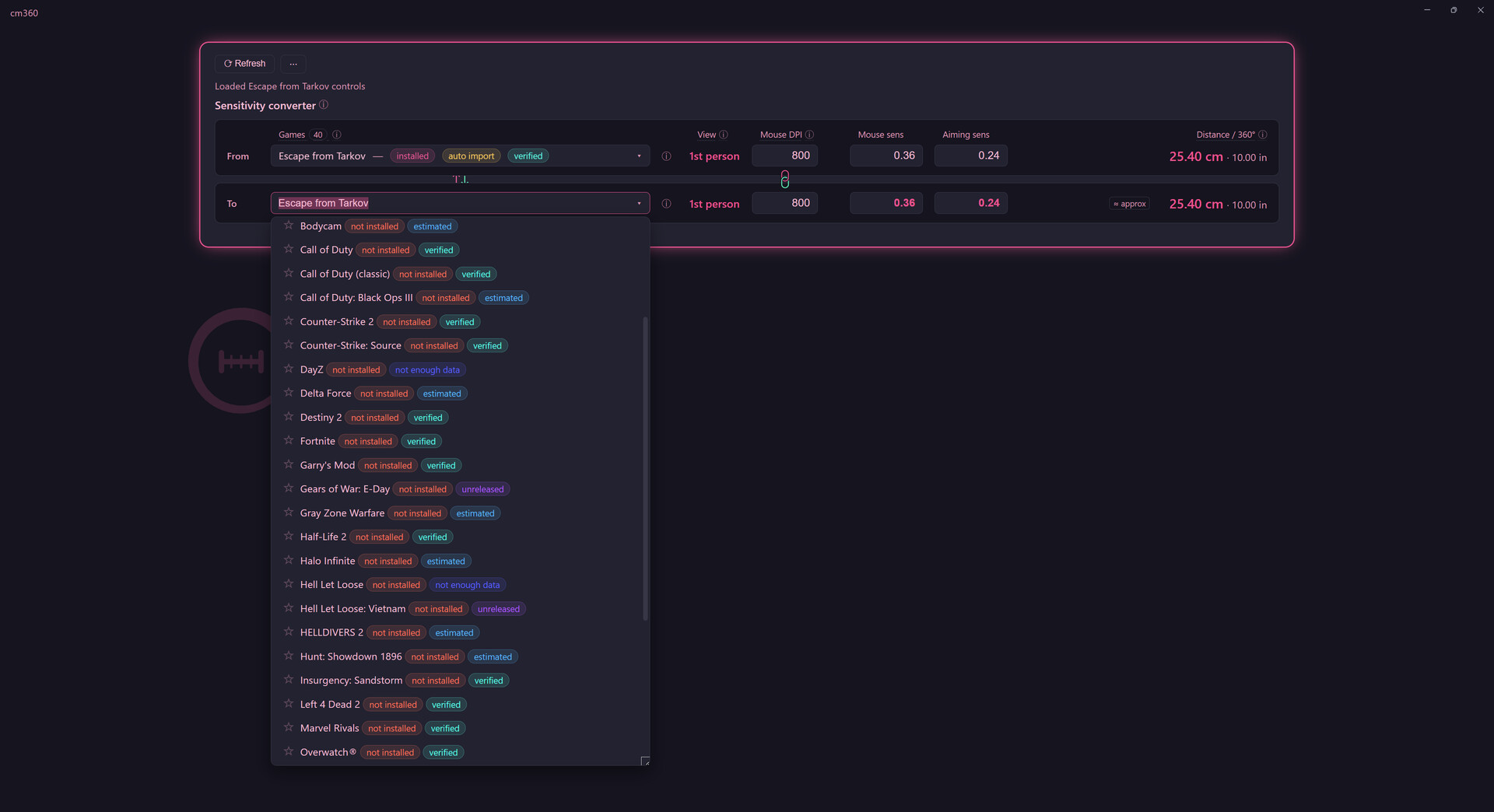Focus the From row Aiming sens field
The image size is (1494, 812).
(x=971, y=156)
